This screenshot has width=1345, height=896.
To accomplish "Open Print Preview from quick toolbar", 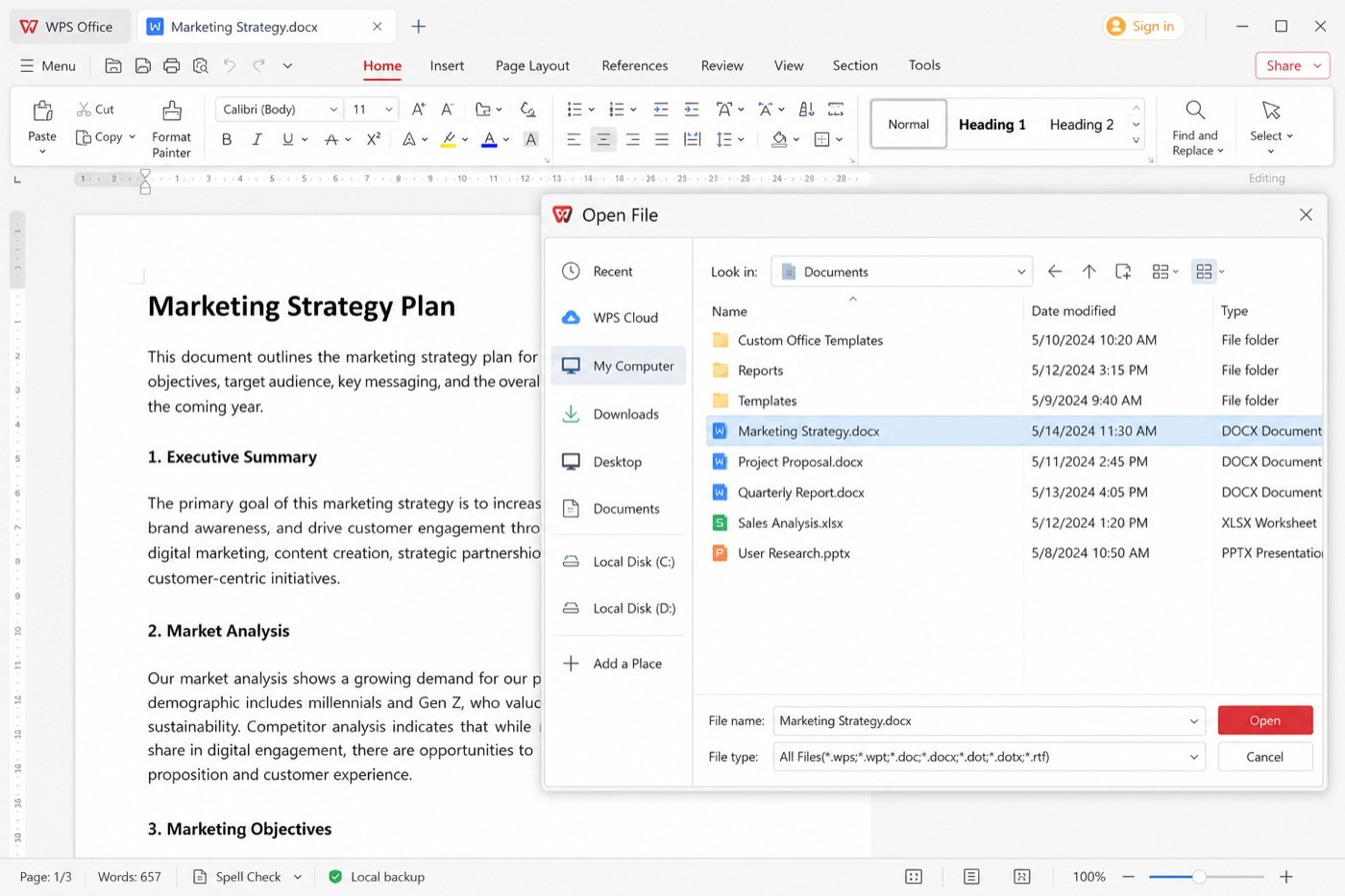I will tap(201, 65).
